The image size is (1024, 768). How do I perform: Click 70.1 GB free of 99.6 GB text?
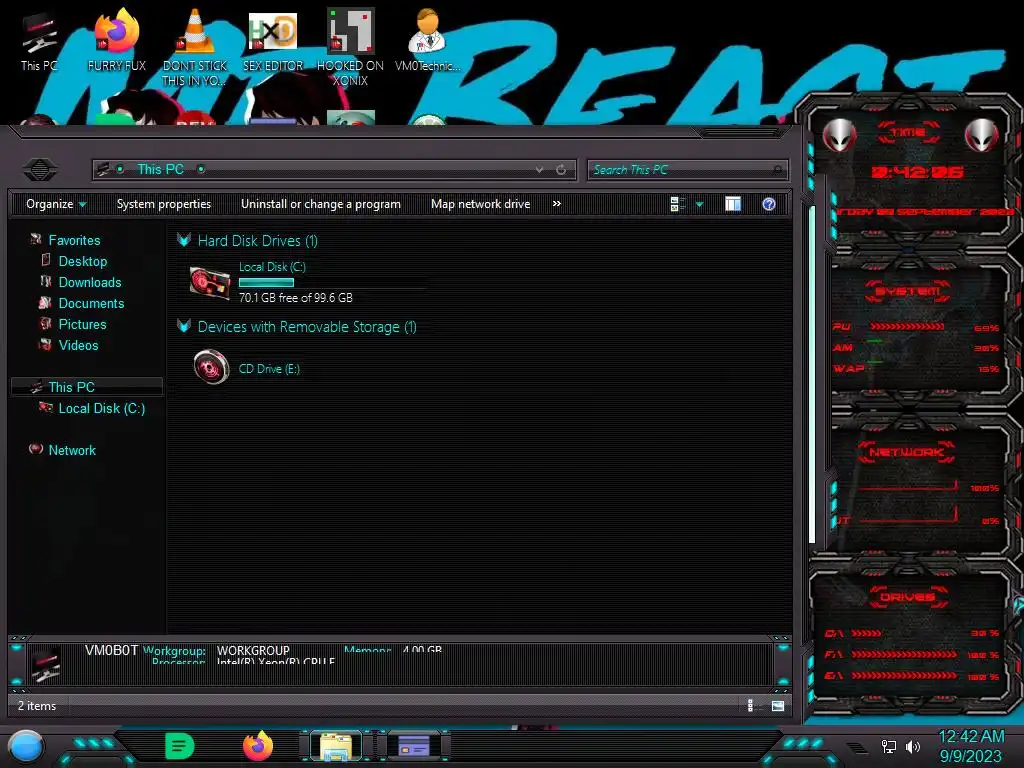(296, 298)
